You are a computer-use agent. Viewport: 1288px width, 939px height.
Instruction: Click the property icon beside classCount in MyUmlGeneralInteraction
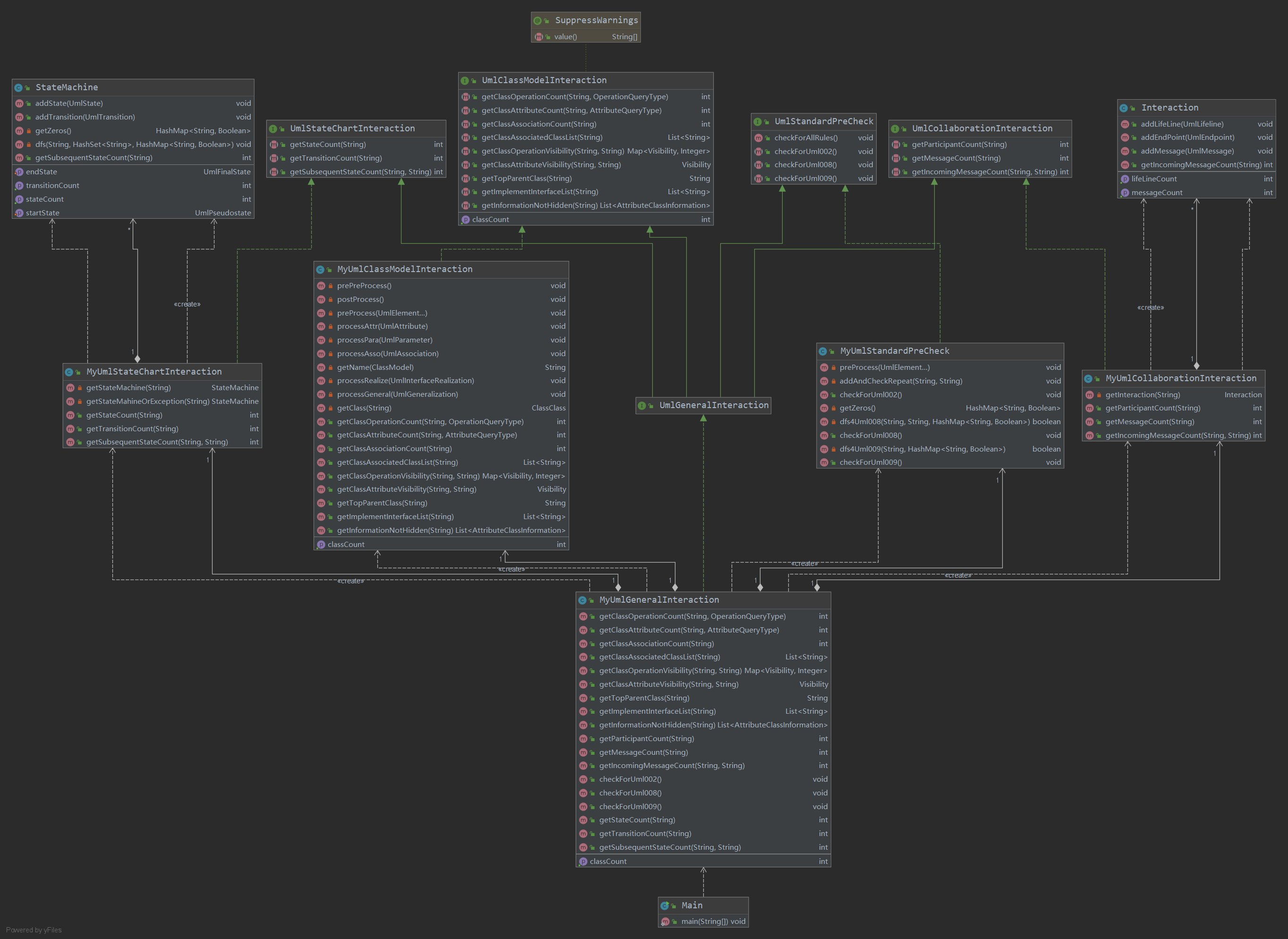tap(583, 862)
